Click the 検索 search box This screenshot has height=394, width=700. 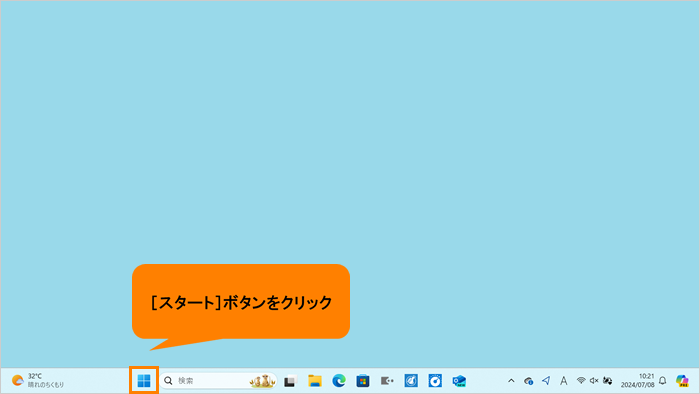pyautogui.click(x=218, y=381)
